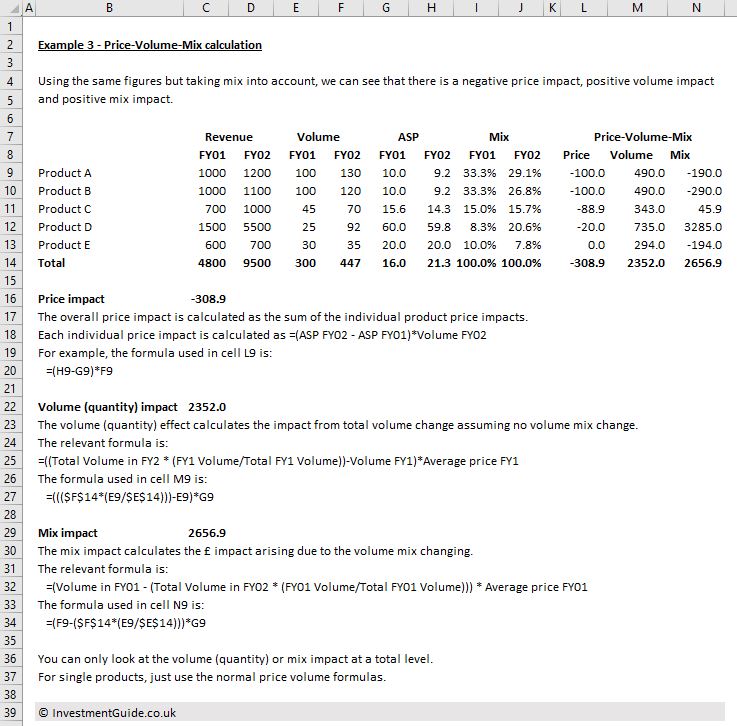Select column M header
Viewport: 737px width, 726px height.
(637, 8)
